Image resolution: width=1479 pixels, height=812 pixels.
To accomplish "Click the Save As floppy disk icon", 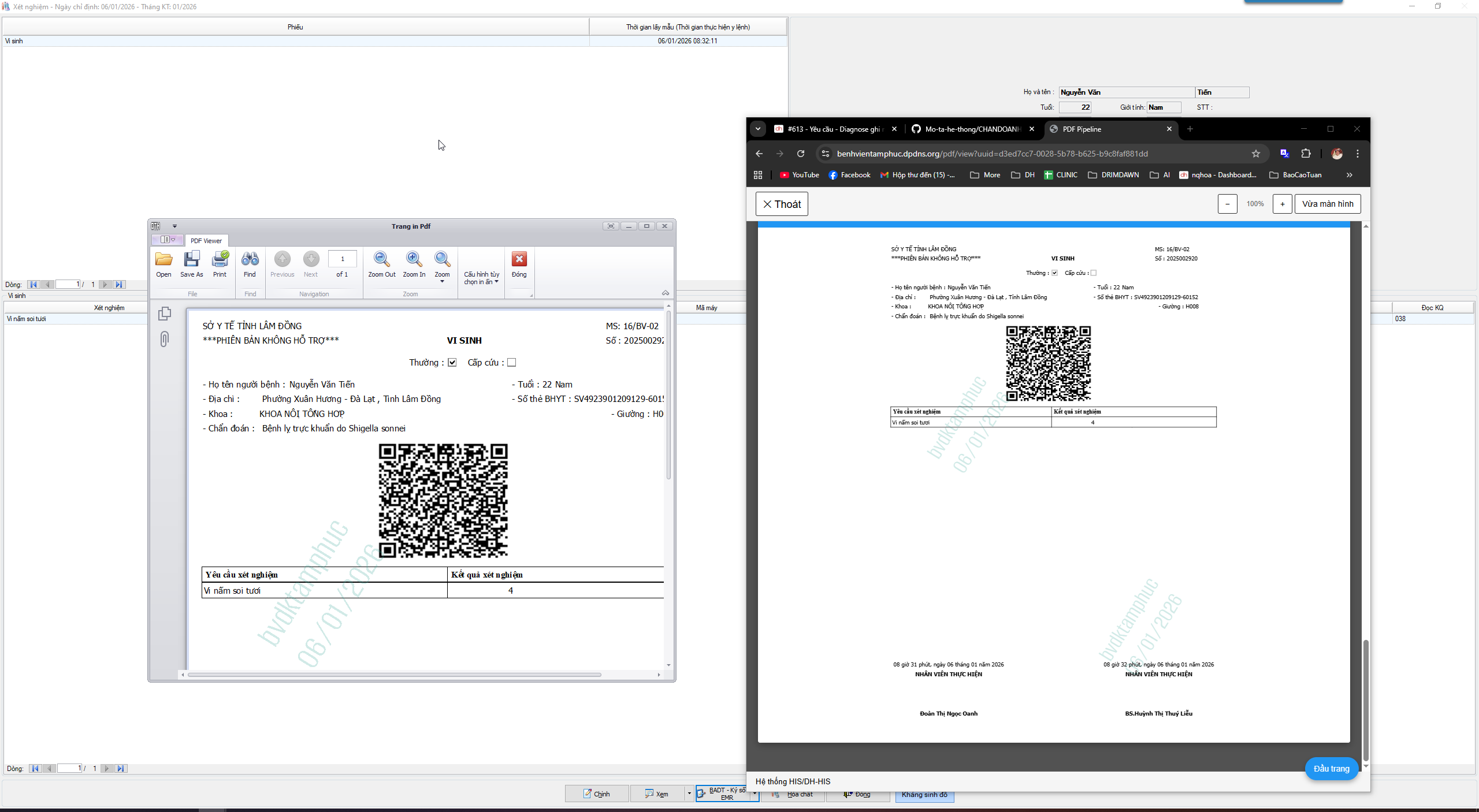I will coord(191,259).
